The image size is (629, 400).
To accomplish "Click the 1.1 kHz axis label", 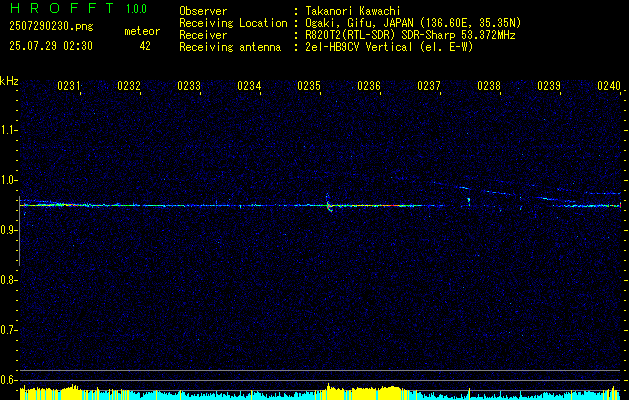I will [x=8, y=130].
